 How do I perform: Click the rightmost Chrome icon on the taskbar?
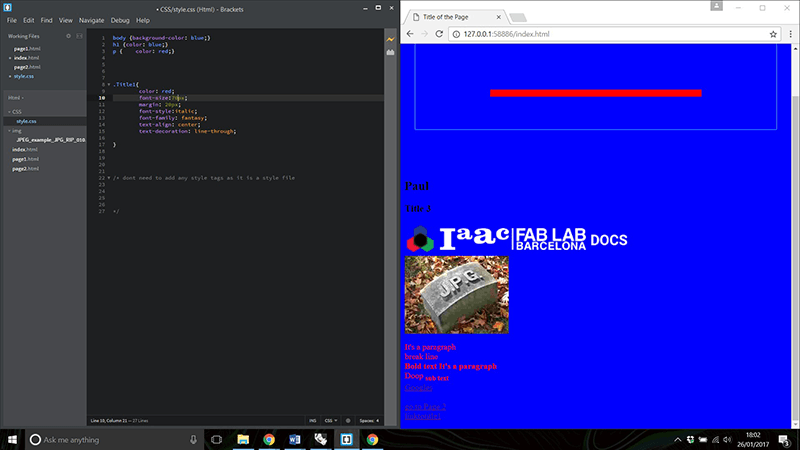tap(372, 439)
